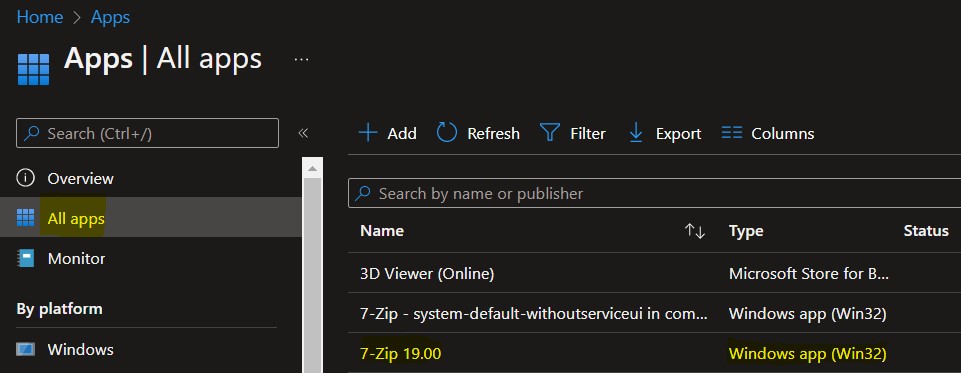Open the Columns chooser

pos(783,134)
